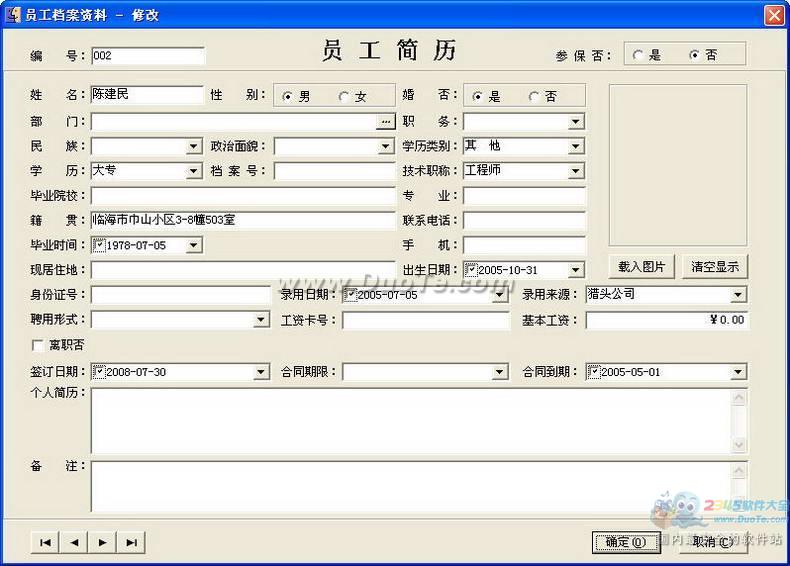Click inside the 备注 text area

tap(411, 486)
